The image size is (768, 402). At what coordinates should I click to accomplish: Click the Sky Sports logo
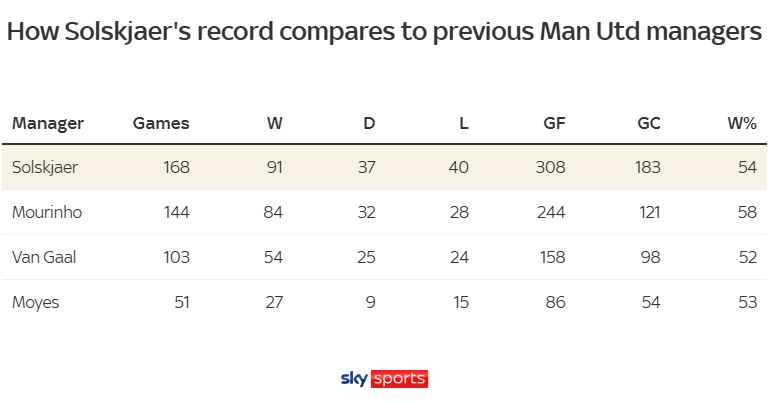[x=384, y=379]
